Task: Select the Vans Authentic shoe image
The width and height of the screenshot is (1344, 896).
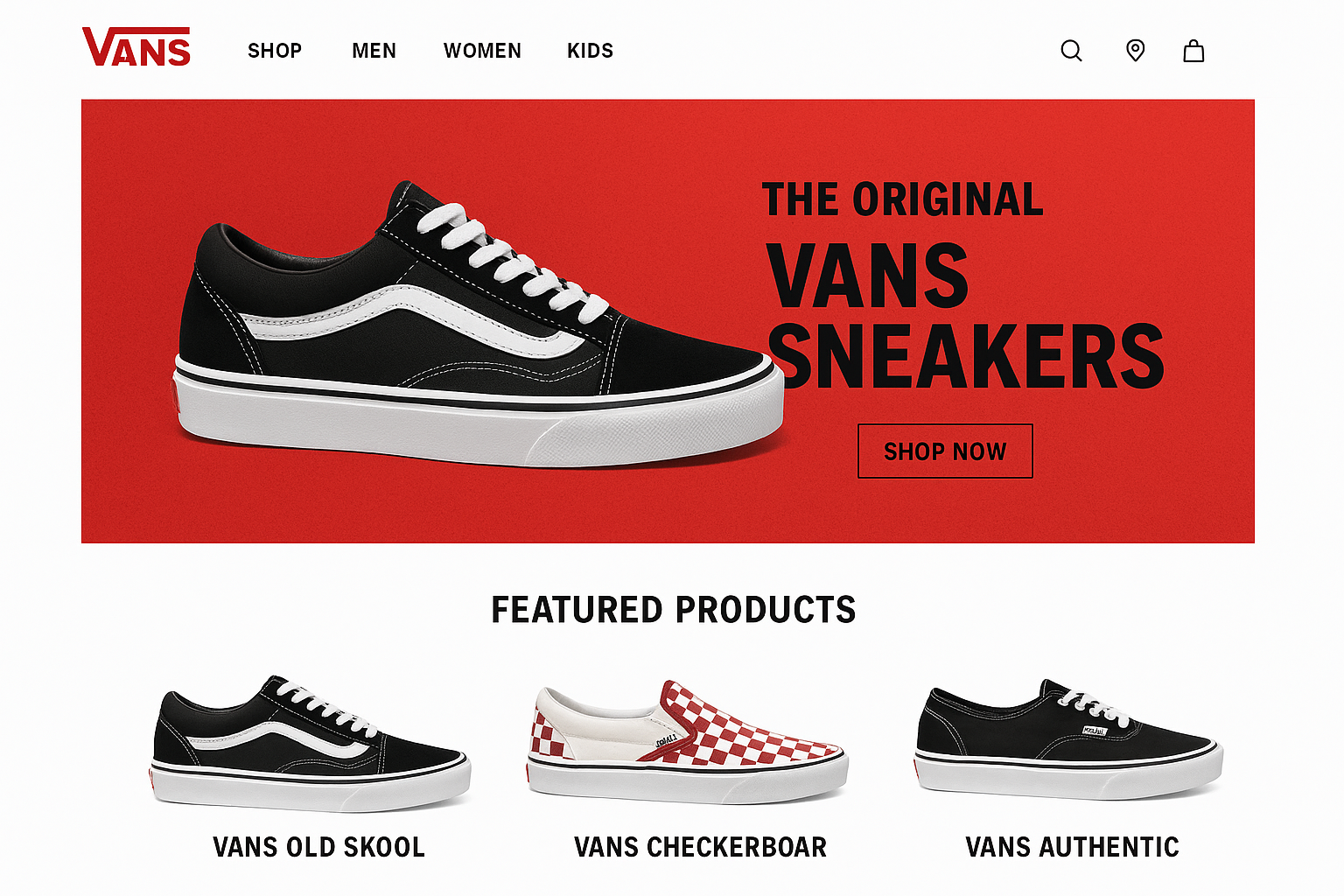Action: [x=1067, y=739]
